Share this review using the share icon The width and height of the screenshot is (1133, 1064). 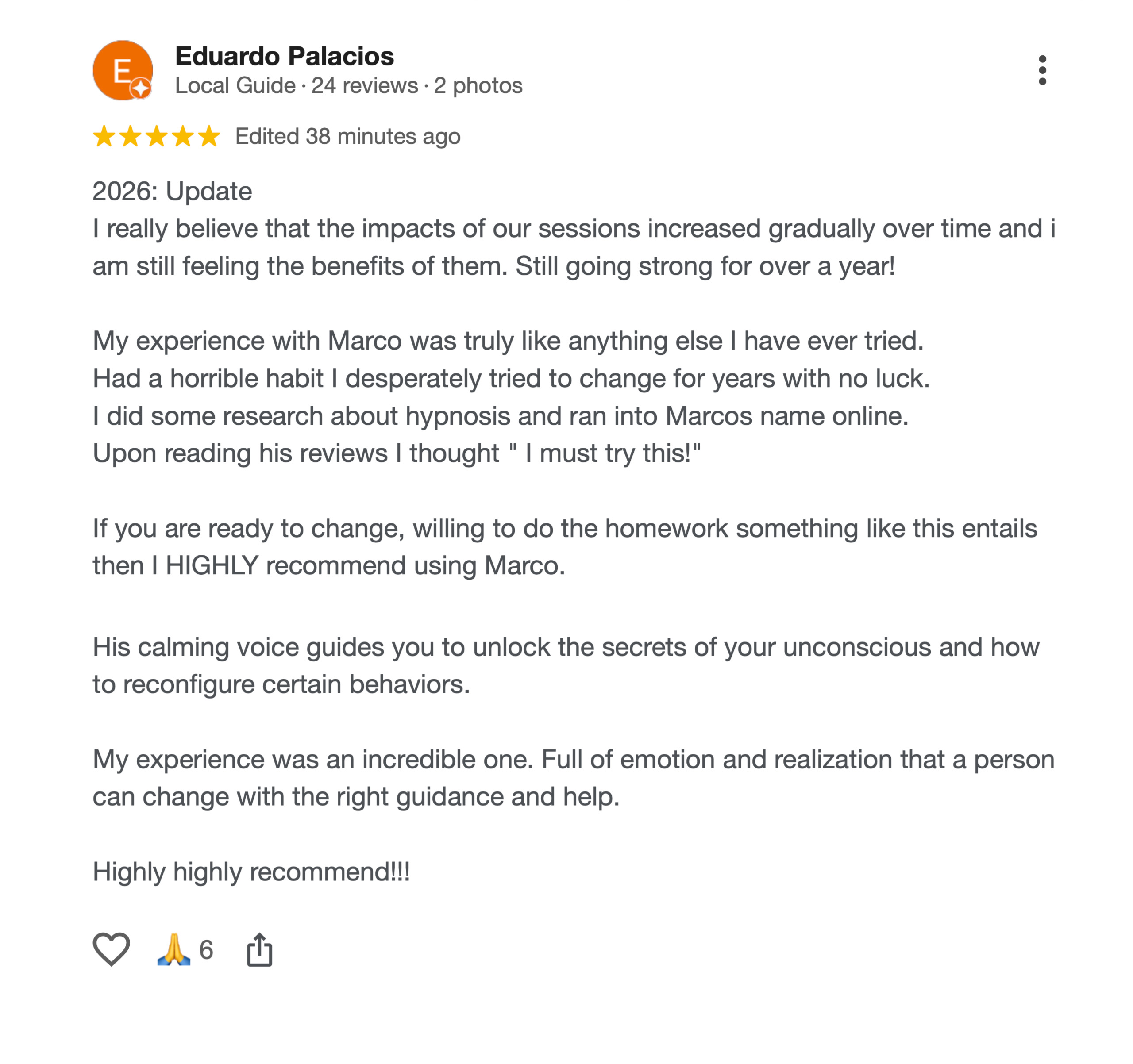tap(259, 949)
